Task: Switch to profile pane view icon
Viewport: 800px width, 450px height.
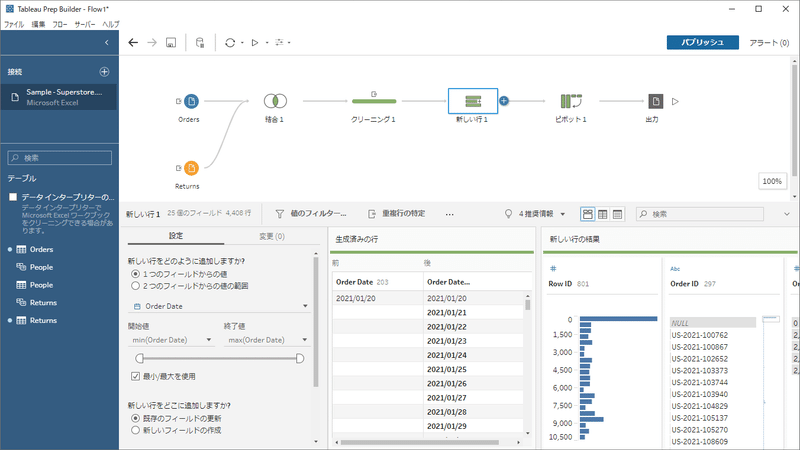Action: point(588,214)
